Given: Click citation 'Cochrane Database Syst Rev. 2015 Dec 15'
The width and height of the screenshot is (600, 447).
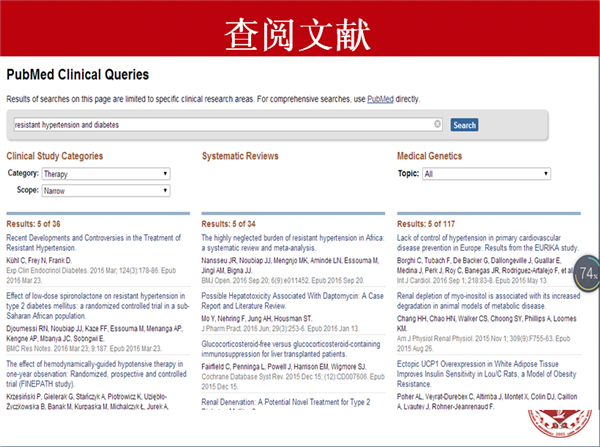Looking at the screenshot, I should (293, 382).
